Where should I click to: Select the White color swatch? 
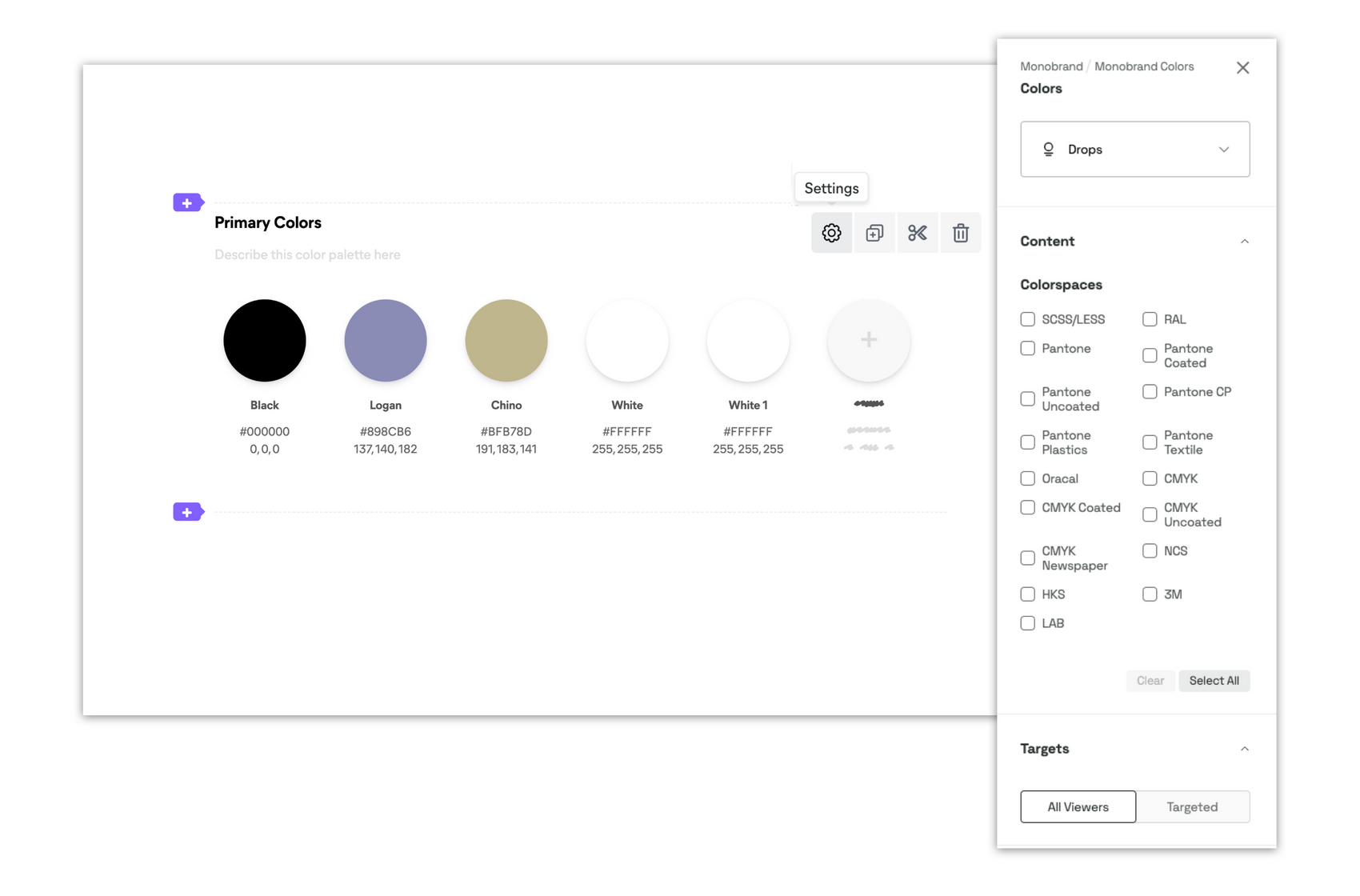coord(627,340)
